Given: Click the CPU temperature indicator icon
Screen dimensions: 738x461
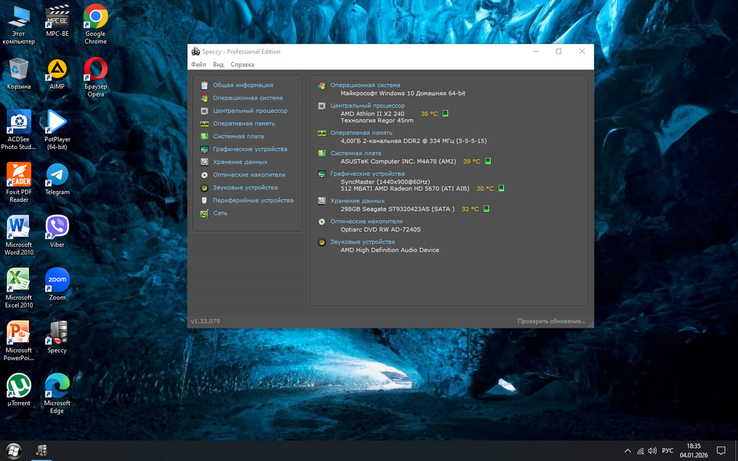Looking at the screenshot, I should pyautogui.click(x=445, y=113).
